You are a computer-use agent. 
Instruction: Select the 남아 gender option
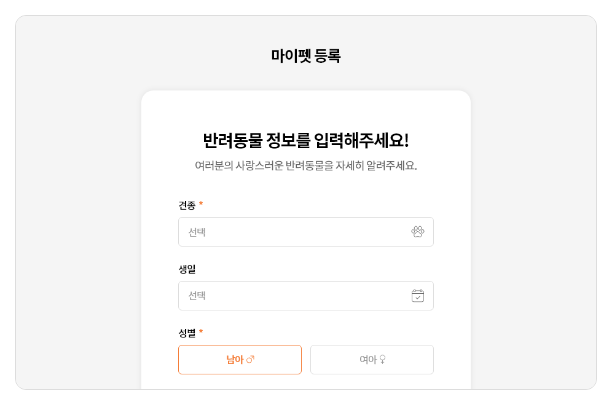[240, 360]
